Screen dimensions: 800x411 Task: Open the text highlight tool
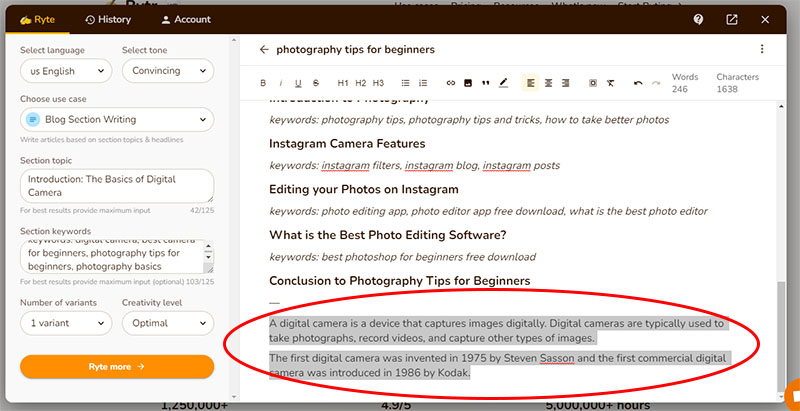tap(504, 83)
